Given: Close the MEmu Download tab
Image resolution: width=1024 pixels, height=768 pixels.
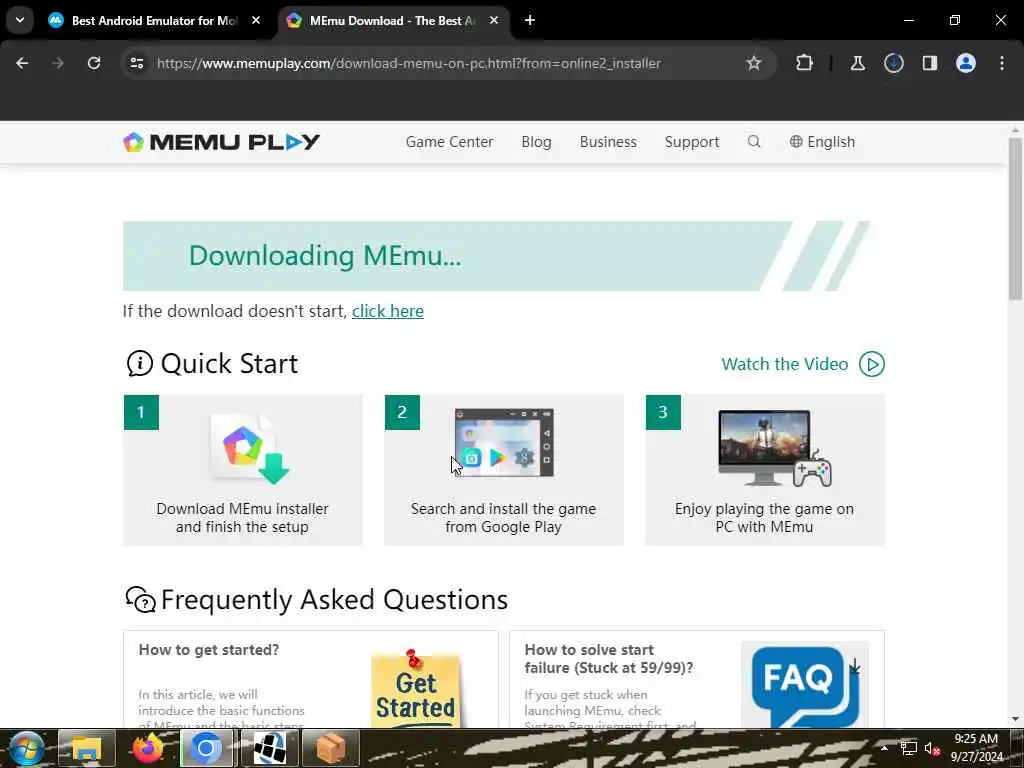Looking at the screenshot, I should coord(494,20).
